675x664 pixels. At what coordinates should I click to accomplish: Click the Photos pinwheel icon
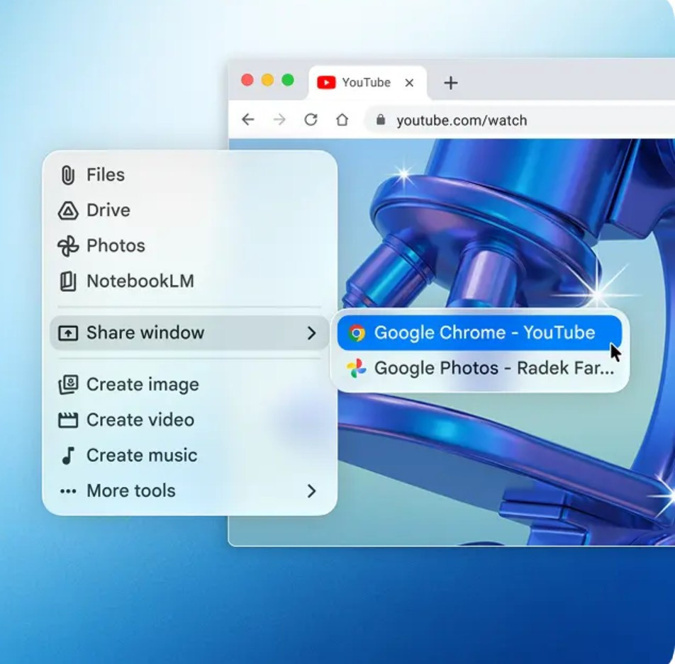coord(68,246)
